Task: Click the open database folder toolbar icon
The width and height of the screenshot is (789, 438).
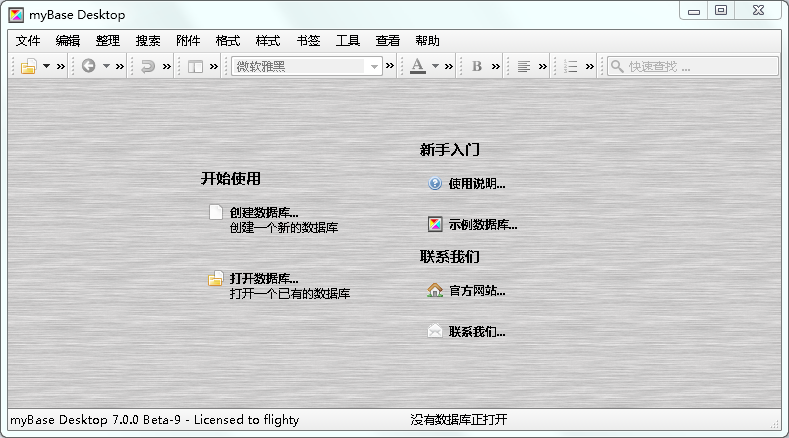Action: pos(29,66)
